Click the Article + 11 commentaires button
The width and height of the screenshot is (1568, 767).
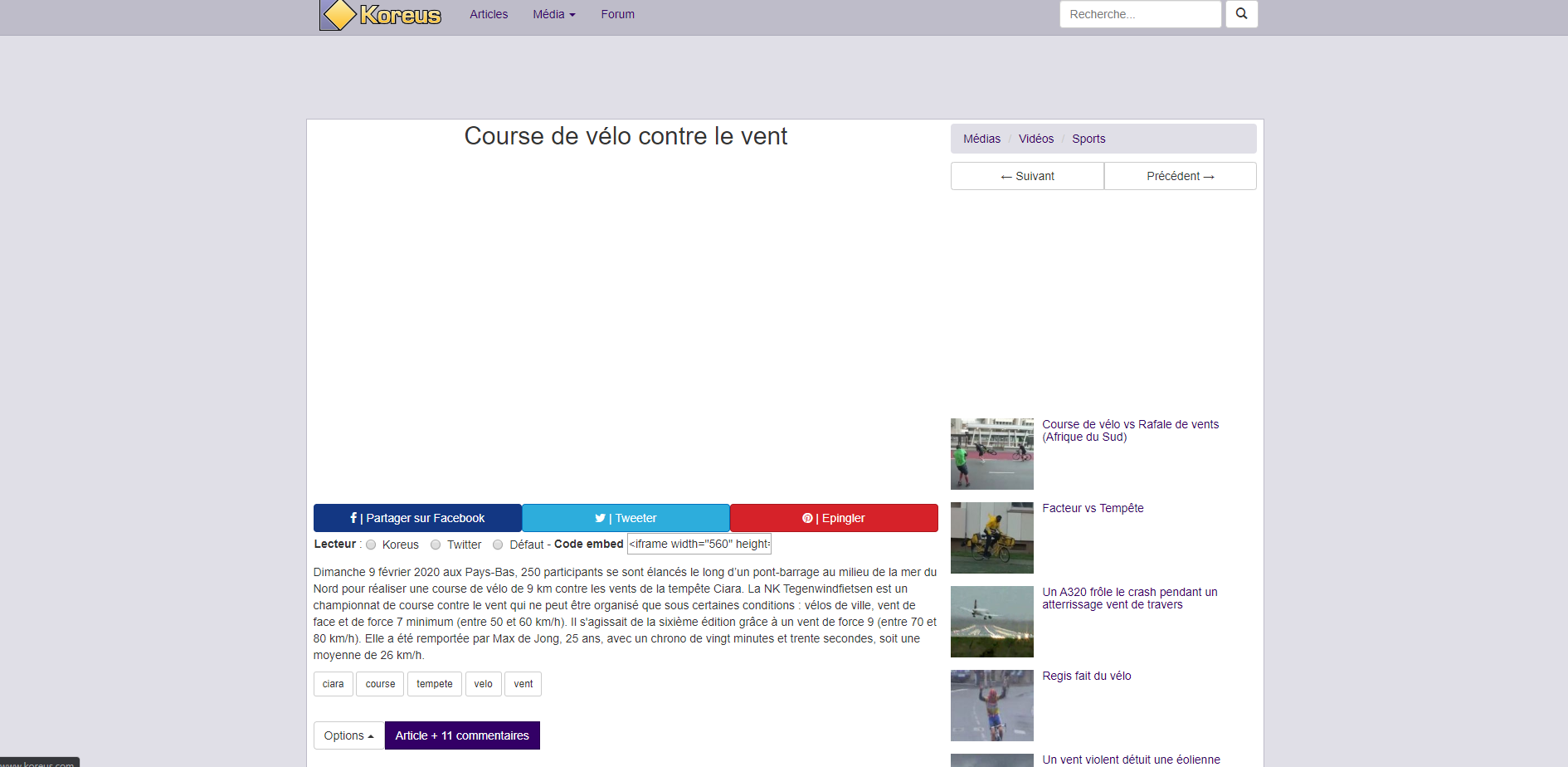point(462,735)
